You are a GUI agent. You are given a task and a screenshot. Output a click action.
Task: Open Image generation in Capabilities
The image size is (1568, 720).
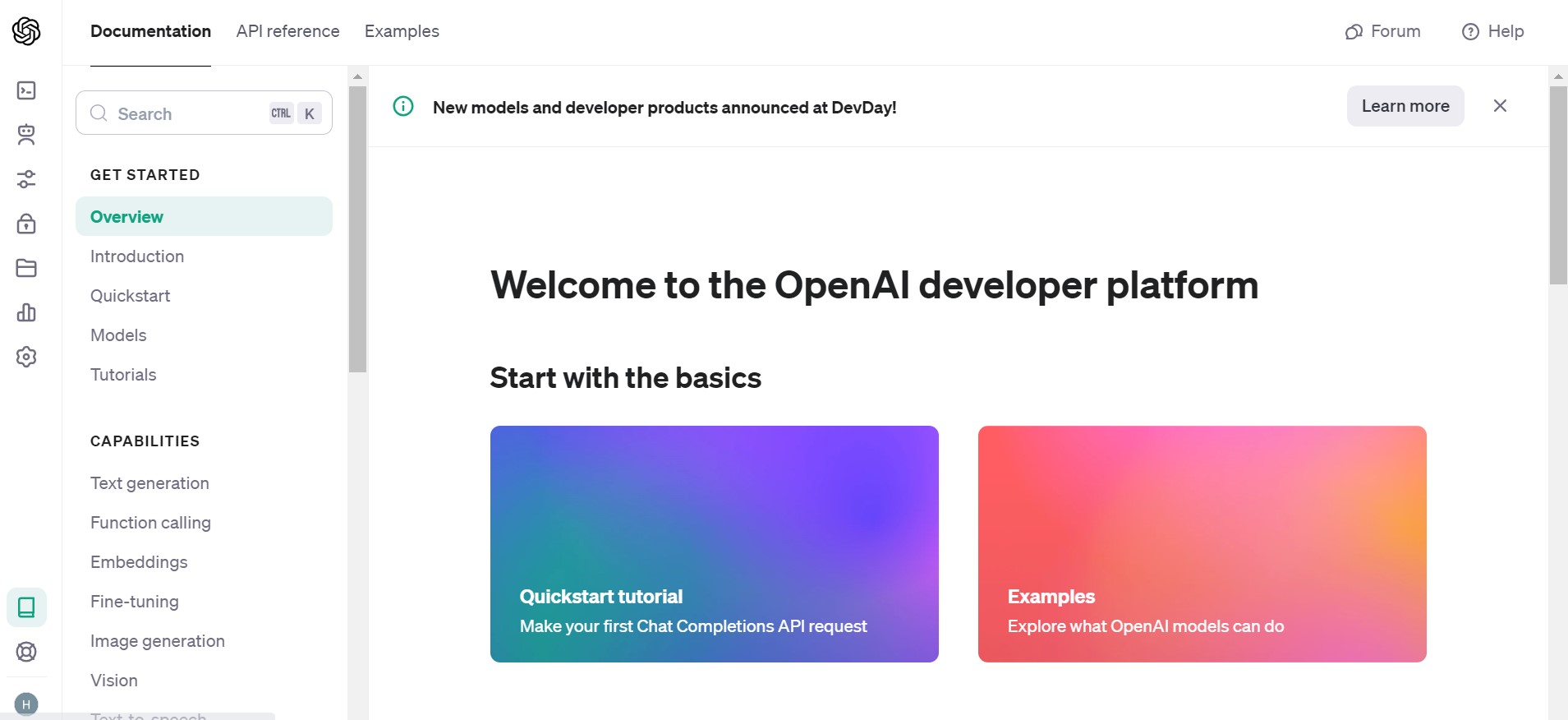tap(158, 641)
